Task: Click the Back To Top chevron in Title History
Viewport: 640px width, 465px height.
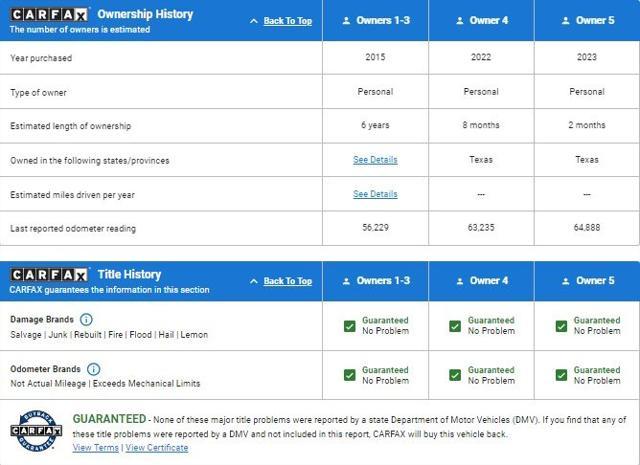Action: [253, 282]
